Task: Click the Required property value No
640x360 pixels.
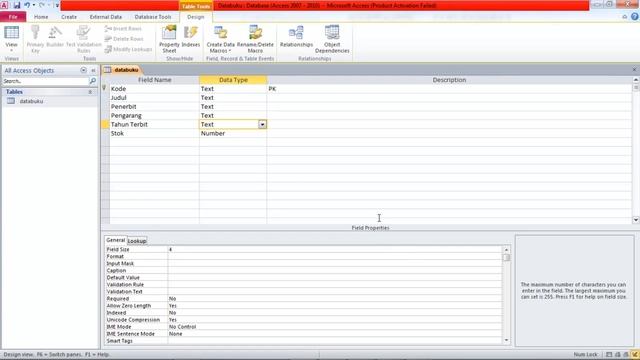Action: click(335, 299)
